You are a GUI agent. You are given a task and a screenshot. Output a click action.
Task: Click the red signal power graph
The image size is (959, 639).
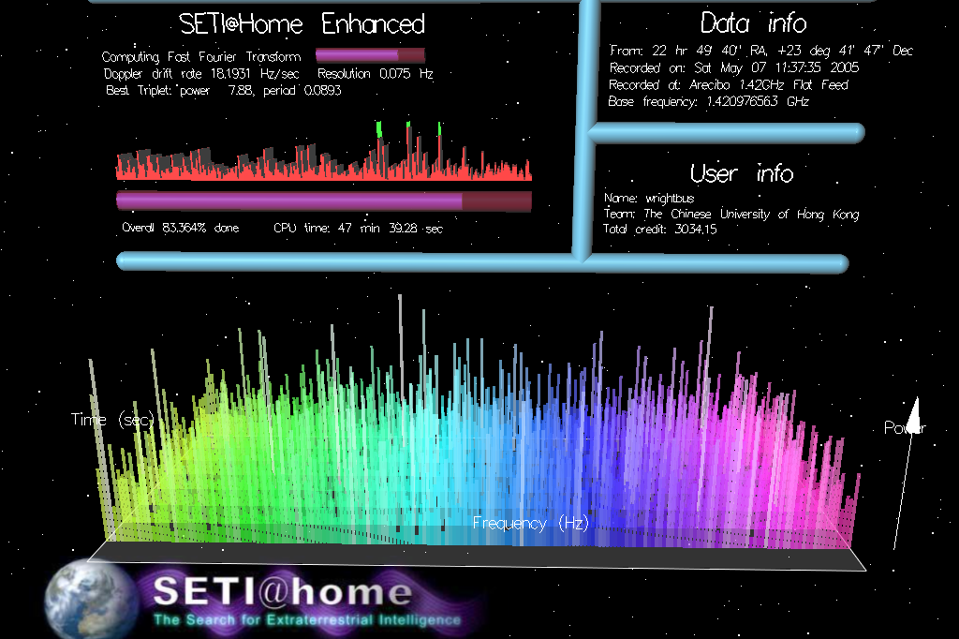coord(324,151)
